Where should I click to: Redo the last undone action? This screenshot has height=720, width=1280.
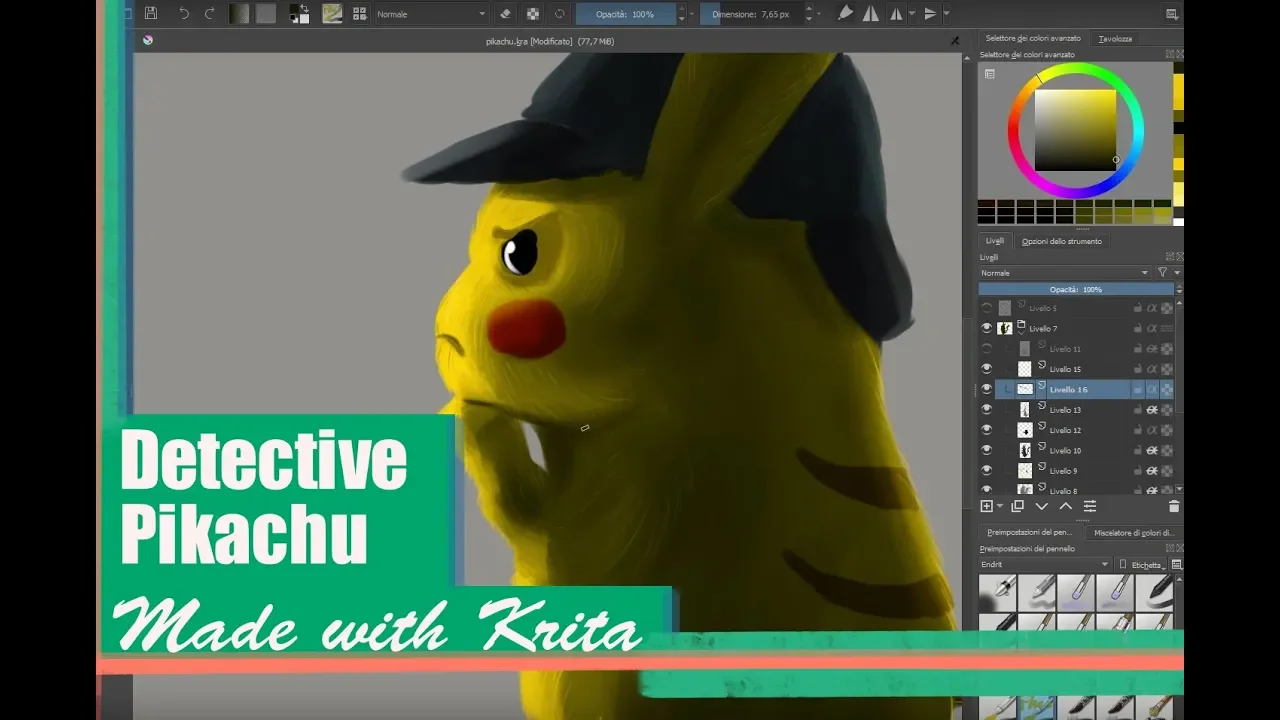[x=209, y=13]
